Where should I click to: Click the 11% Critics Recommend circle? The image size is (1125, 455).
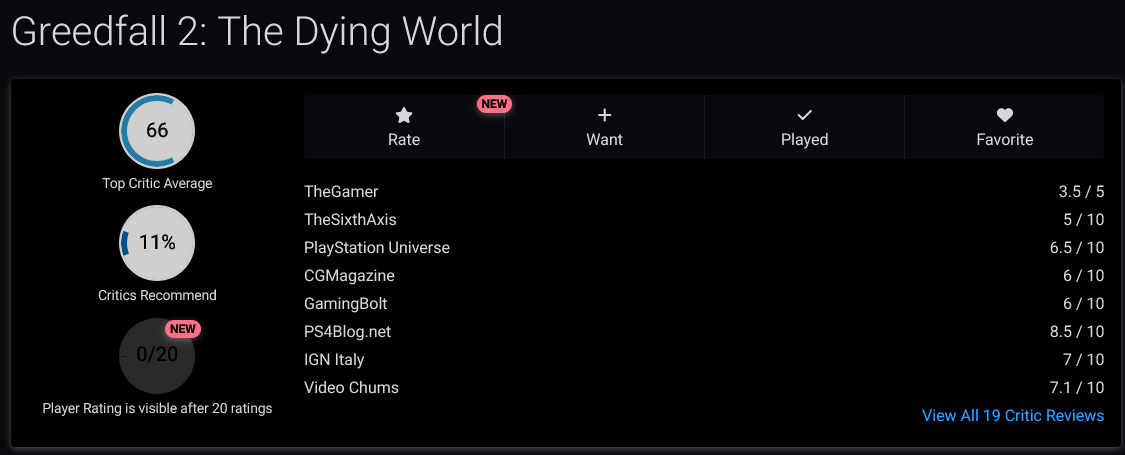157,243
